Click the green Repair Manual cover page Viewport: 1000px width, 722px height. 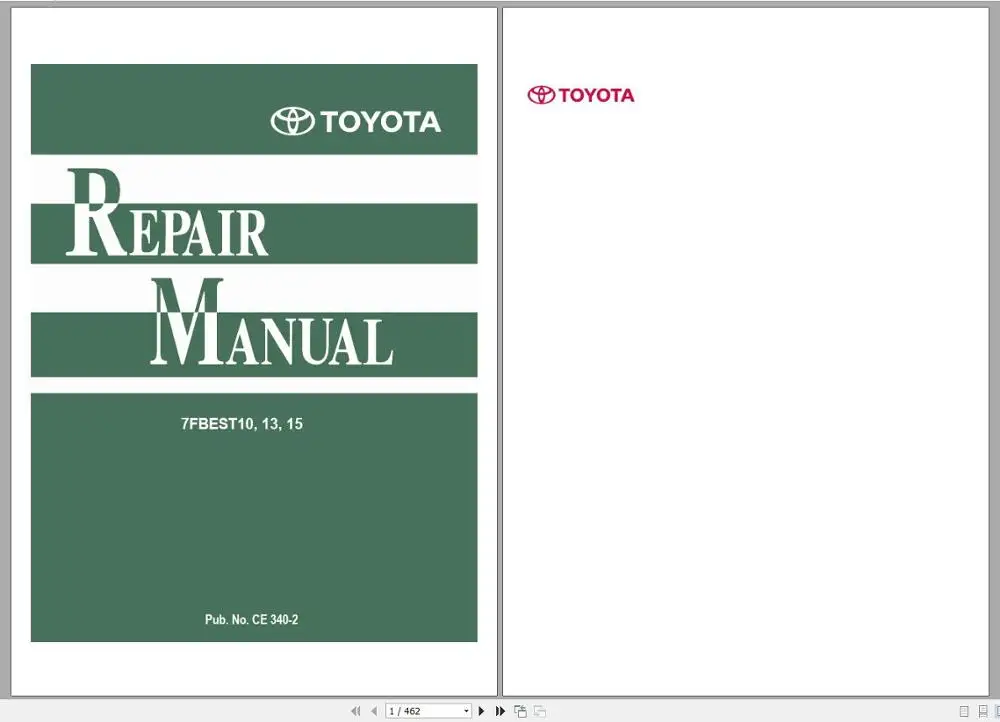[x=254, y=350]
